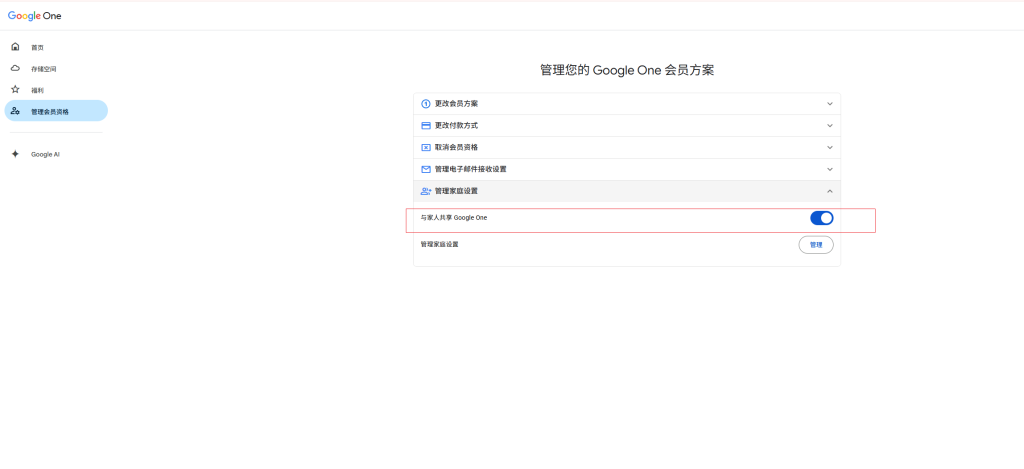Expand the 取消会员资格 chevron

coord(829,147)
